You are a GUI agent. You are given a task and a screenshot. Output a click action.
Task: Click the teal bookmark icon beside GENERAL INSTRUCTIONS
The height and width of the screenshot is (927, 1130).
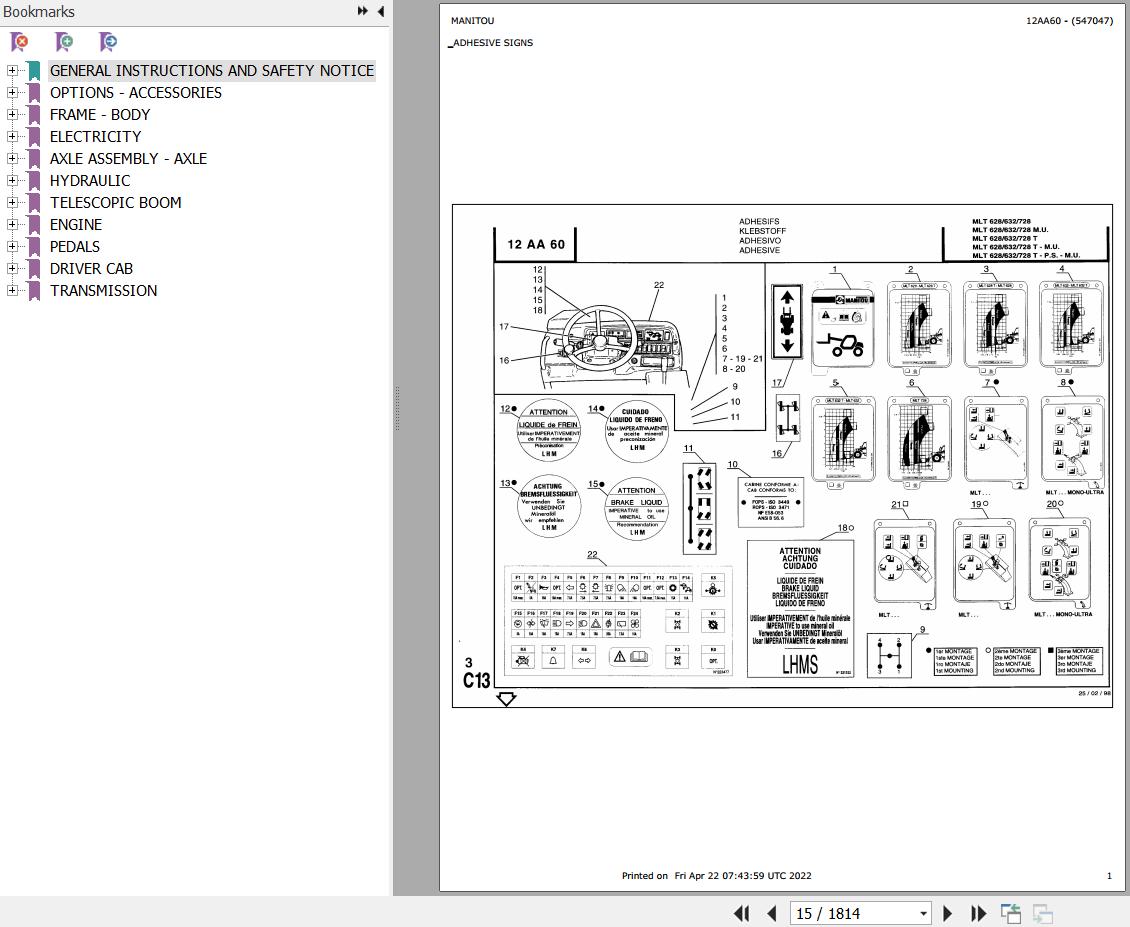[33, 71]
